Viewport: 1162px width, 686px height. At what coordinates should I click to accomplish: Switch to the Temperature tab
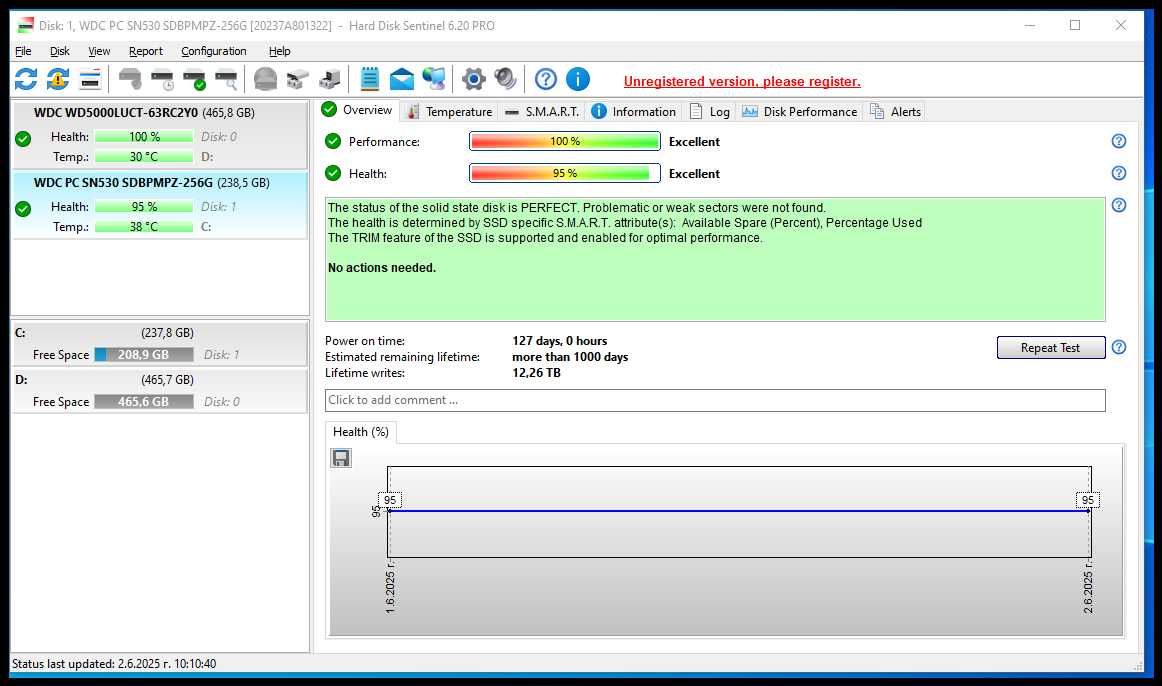click(x=449, y=111)
